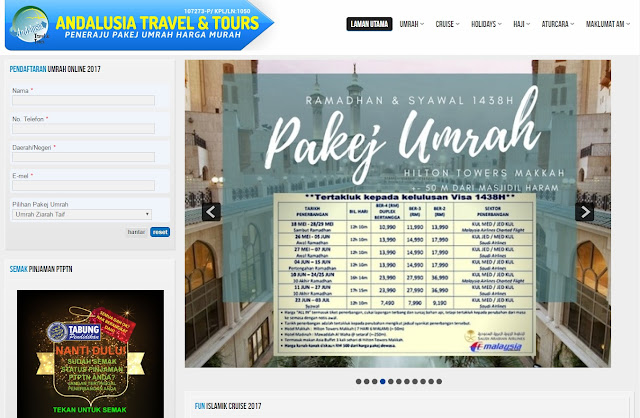Expand the Cruise menu
Screen dimensions: 640x418
(x=447, y=24)
